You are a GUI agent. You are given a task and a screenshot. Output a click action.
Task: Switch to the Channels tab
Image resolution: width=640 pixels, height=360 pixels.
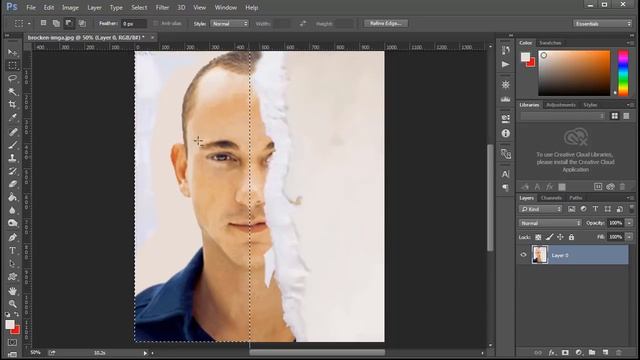coord(551,198)
